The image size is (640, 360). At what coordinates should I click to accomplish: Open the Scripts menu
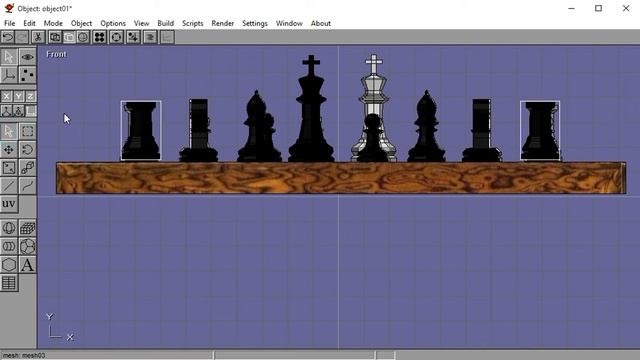click(x=193, y=23)
